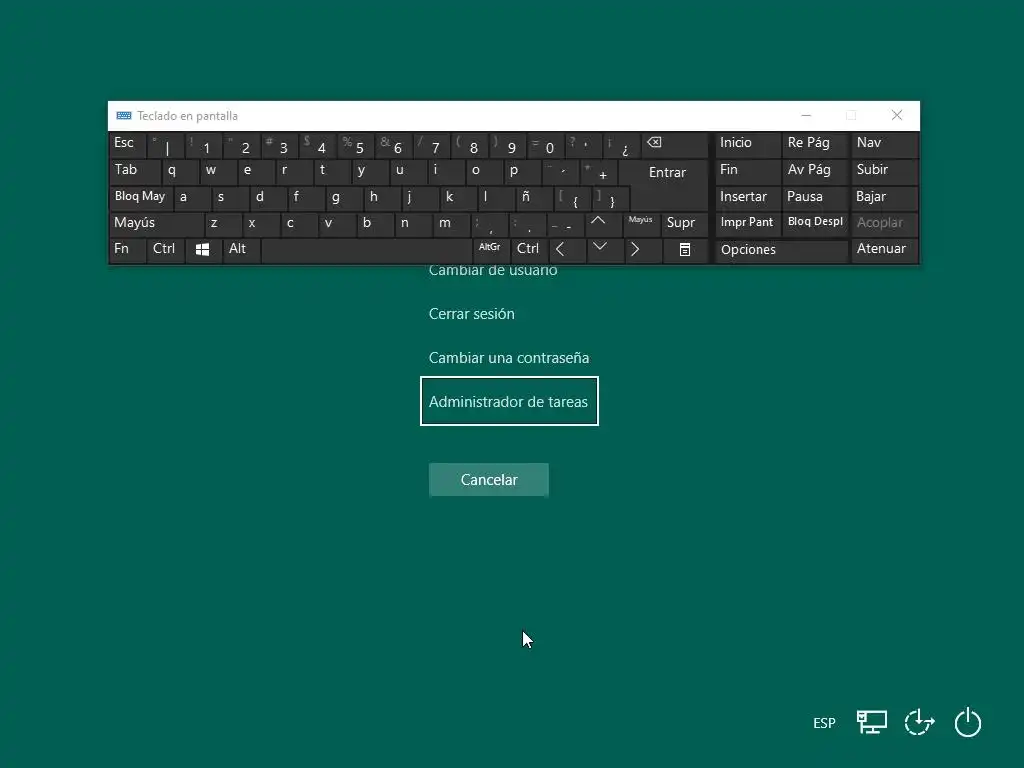Click the g key
Viewport: 1024px width, 768px height.
point(344,197)
